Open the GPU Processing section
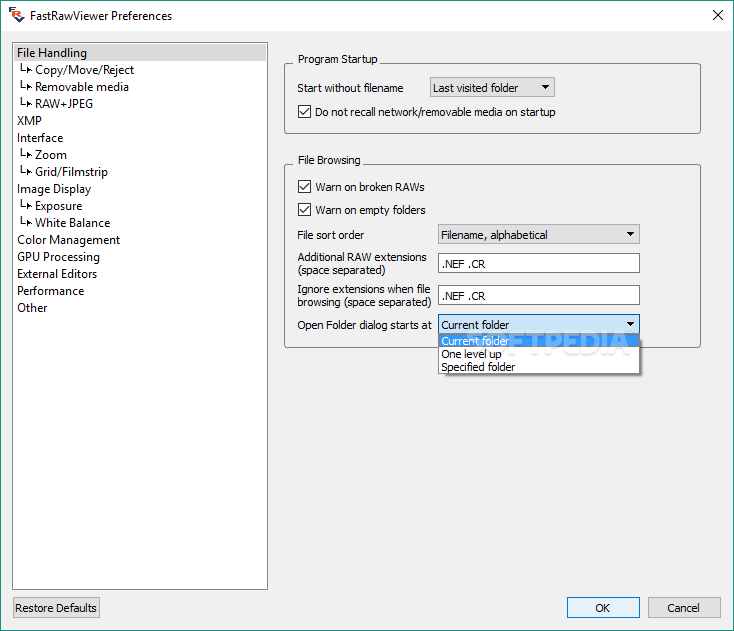The image size is (734, 631). 59,257
